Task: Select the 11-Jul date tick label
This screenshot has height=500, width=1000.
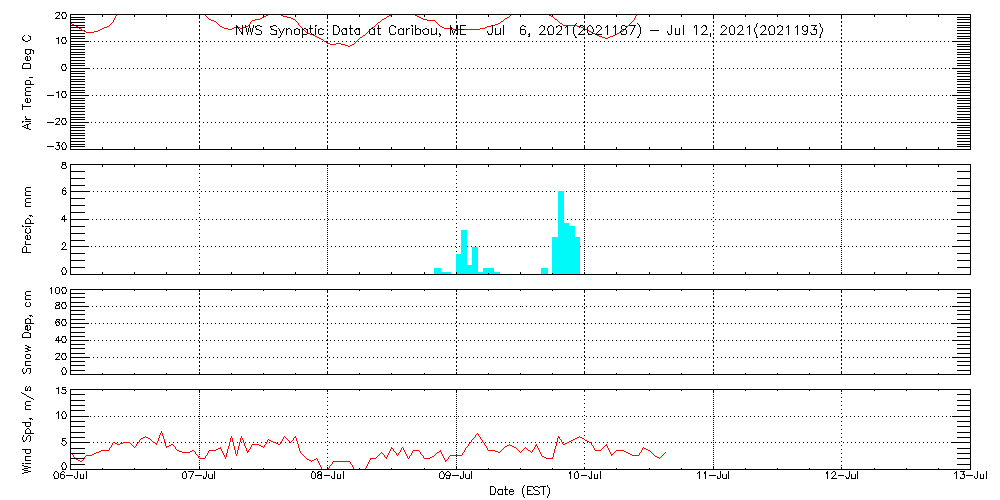Action: point(713,477)
